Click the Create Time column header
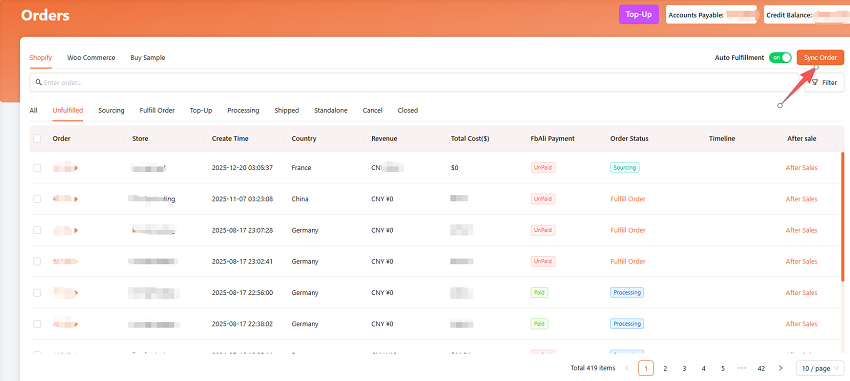This screenshot has width=850, height=381. (230, 139)
